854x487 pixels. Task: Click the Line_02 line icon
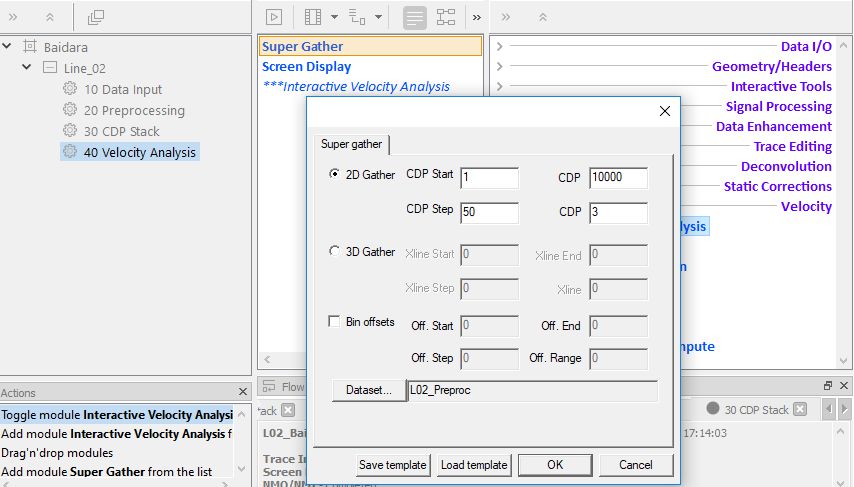50,68
